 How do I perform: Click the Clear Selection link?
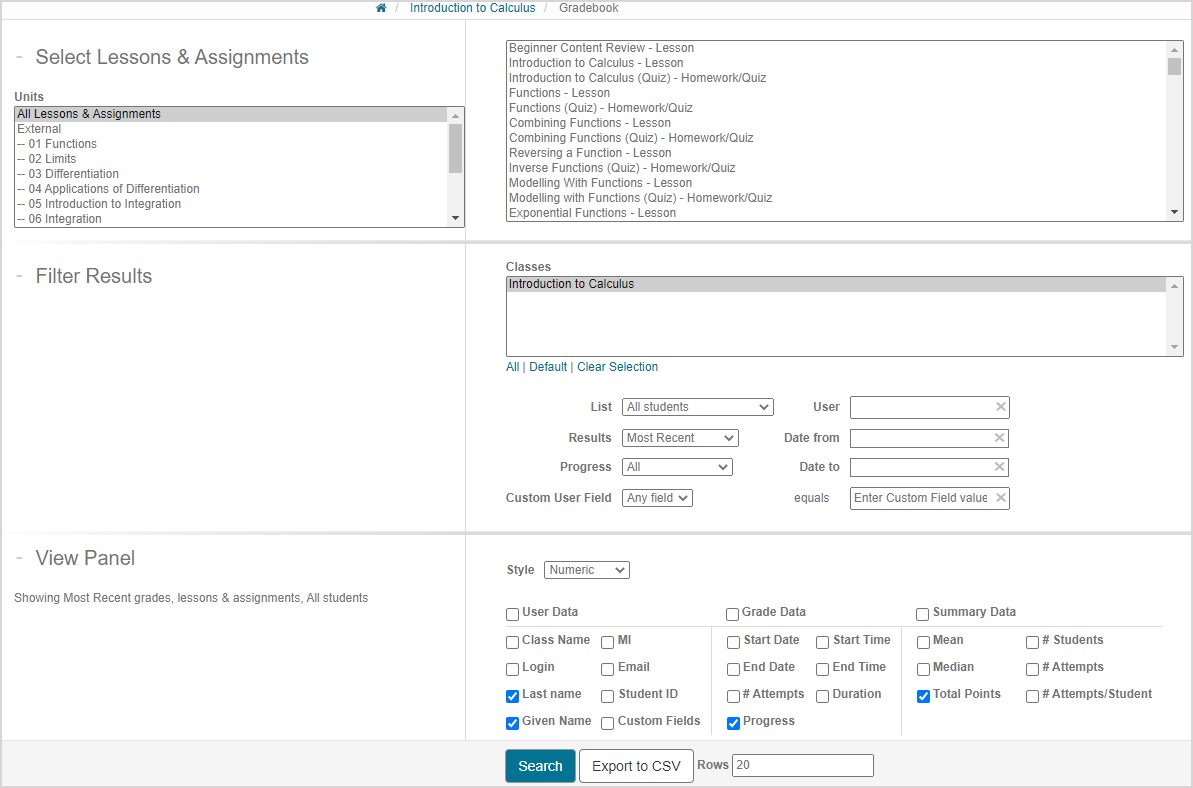tap(617, 367)
